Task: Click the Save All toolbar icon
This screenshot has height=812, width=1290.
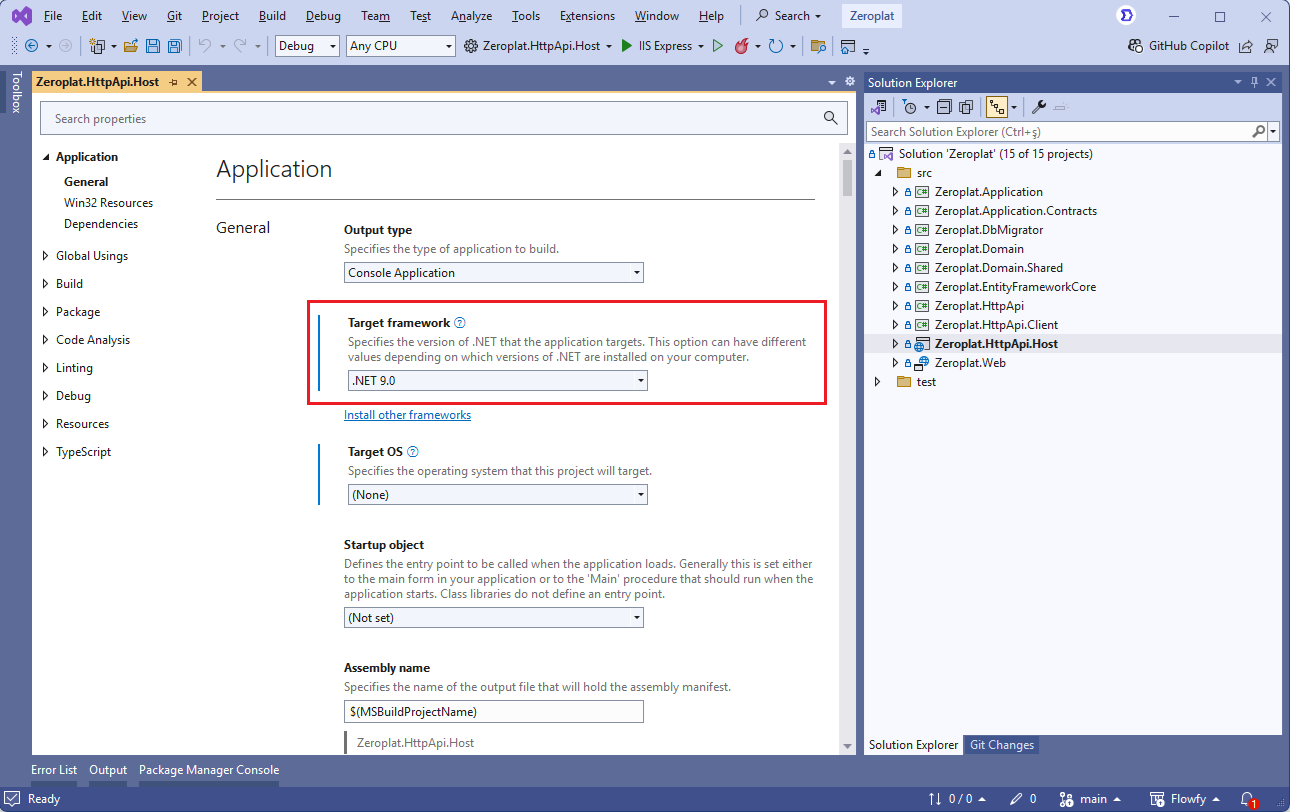Action: tap(175, 46)
